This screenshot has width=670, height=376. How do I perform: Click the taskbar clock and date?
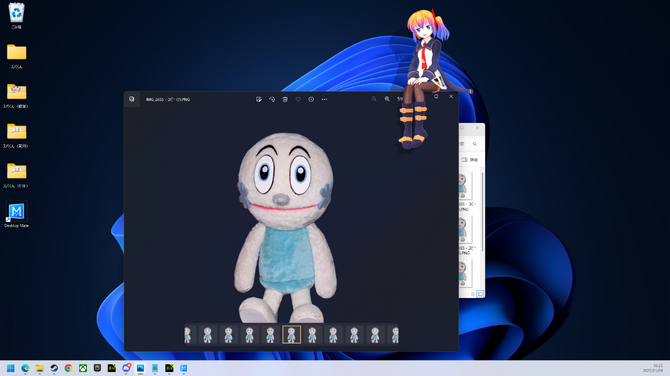(x=652, y=368)
